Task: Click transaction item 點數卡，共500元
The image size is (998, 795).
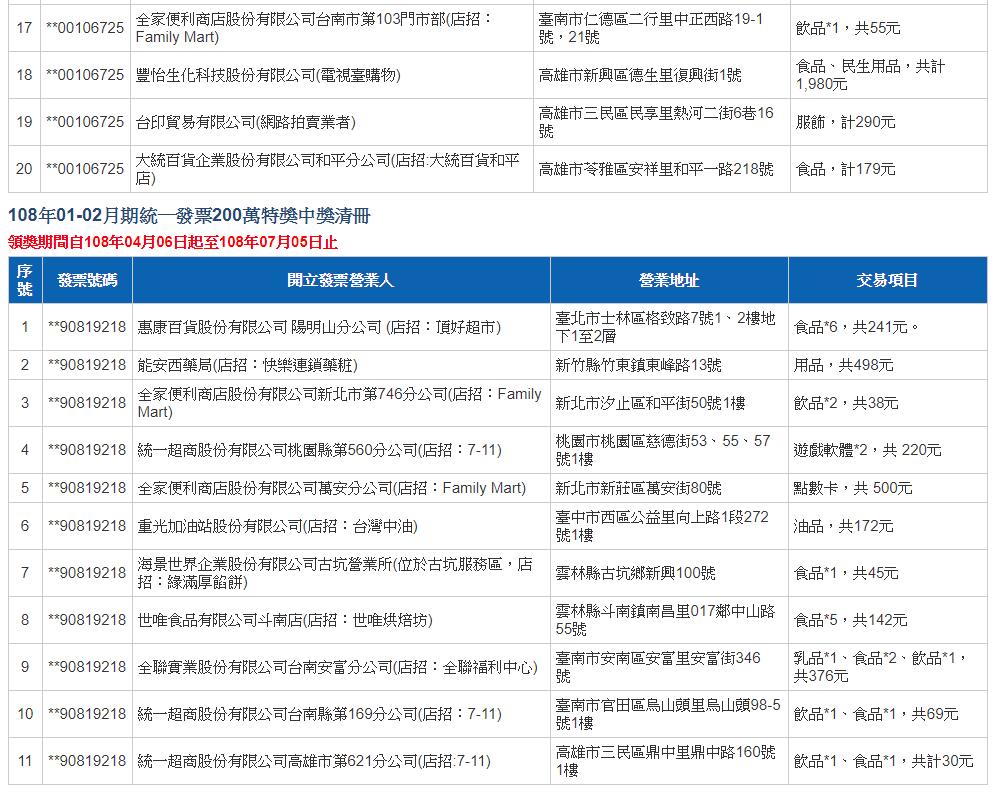Action: tap(853, 488)
